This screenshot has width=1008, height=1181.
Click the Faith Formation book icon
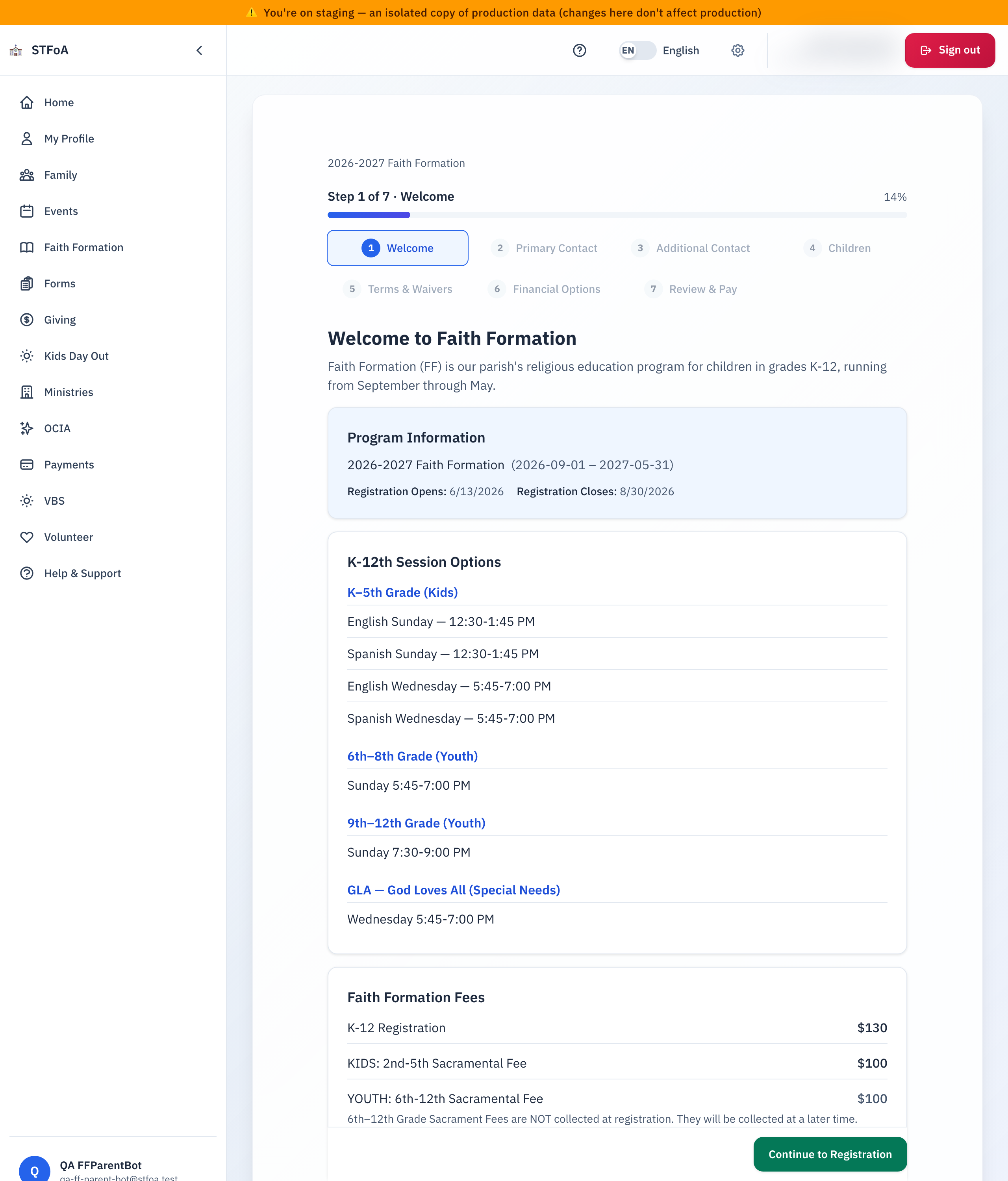(x=27, y=247)
